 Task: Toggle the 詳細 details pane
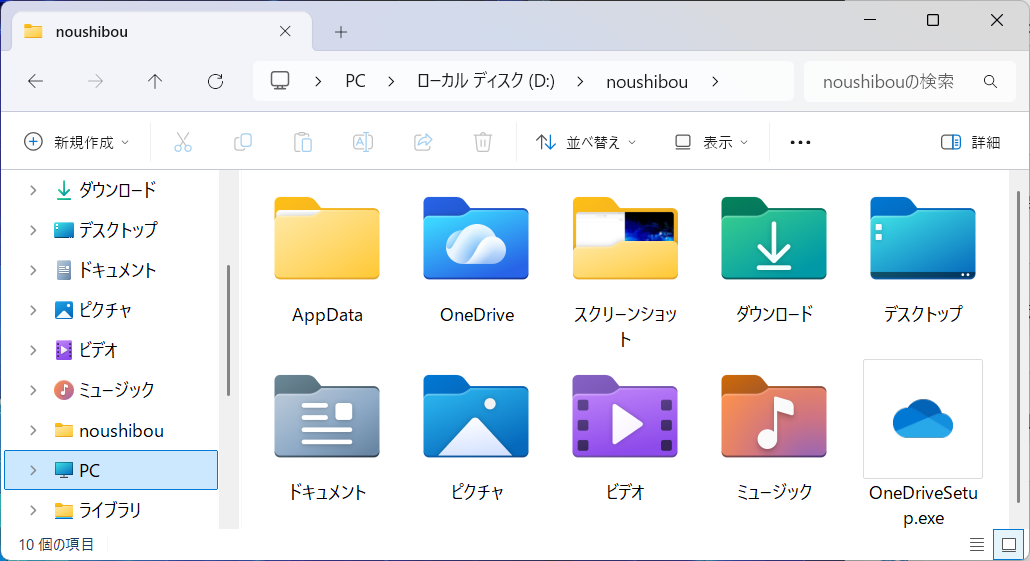970,142
